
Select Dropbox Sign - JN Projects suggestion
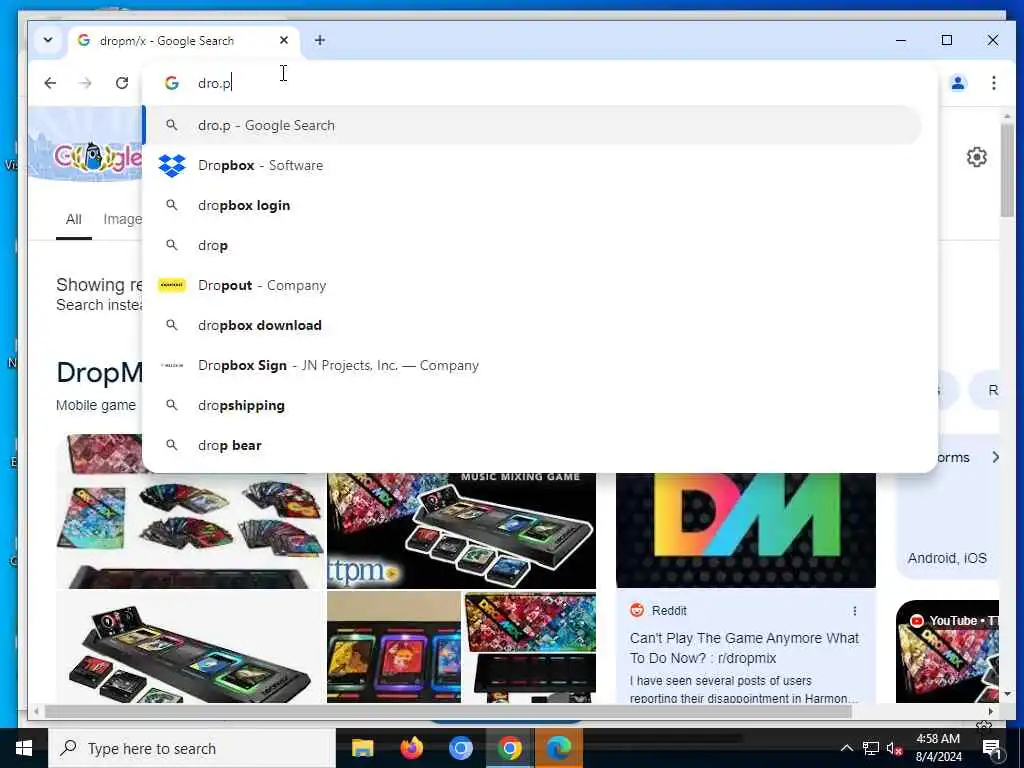532,365
